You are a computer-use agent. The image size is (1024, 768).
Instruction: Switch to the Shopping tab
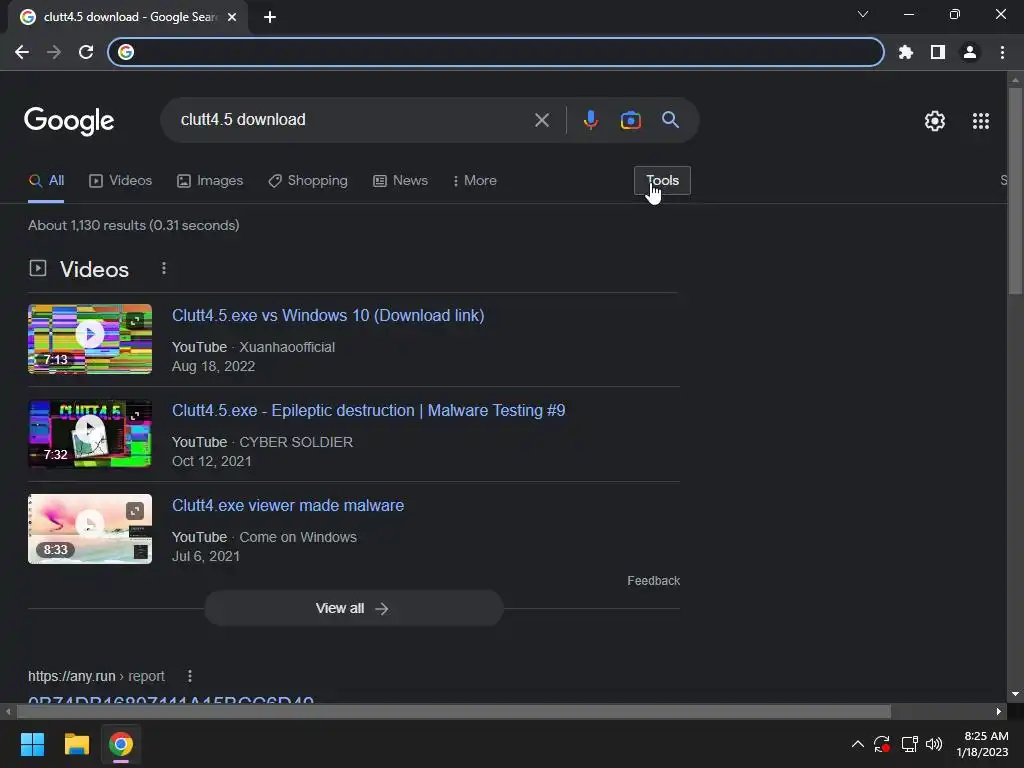point(308,181)
